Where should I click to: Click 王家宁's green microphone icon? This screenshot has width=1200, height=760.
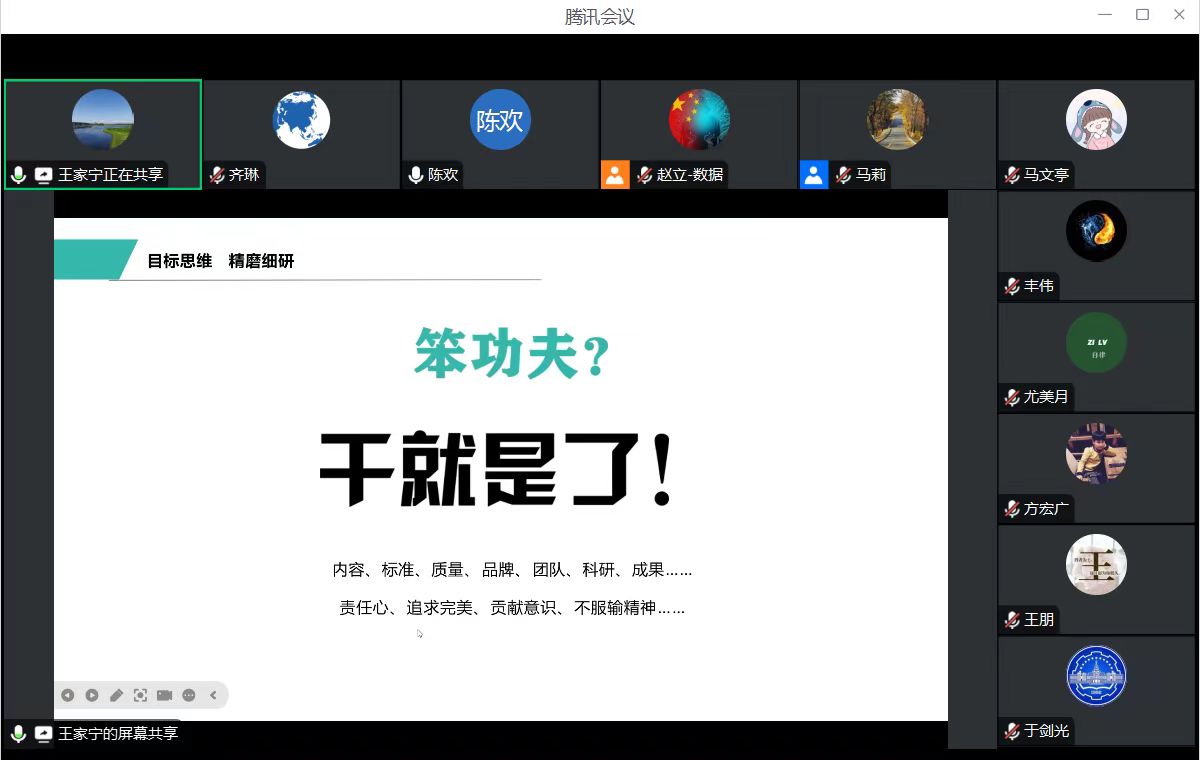click(x=18, y=175)
